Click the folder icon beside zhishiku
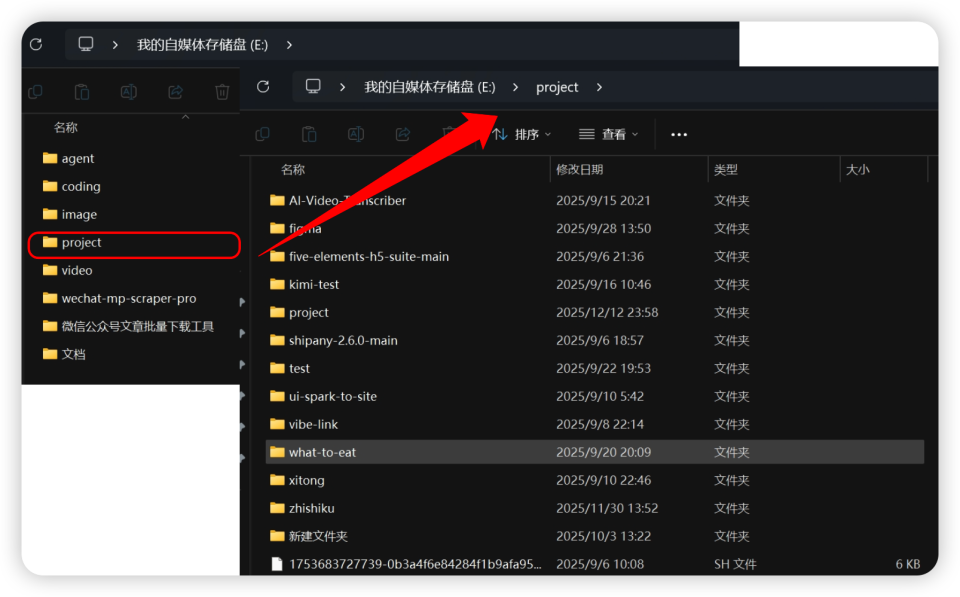960x597 pixels. point(277,508)
